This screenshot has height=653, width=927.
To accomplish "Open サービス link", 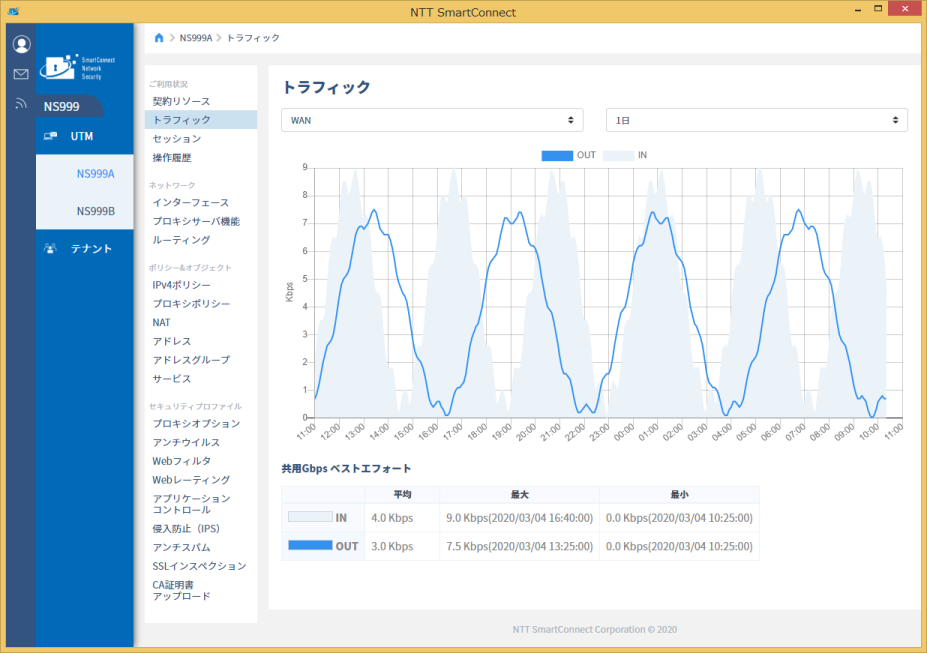I will [x=171, y=378].
